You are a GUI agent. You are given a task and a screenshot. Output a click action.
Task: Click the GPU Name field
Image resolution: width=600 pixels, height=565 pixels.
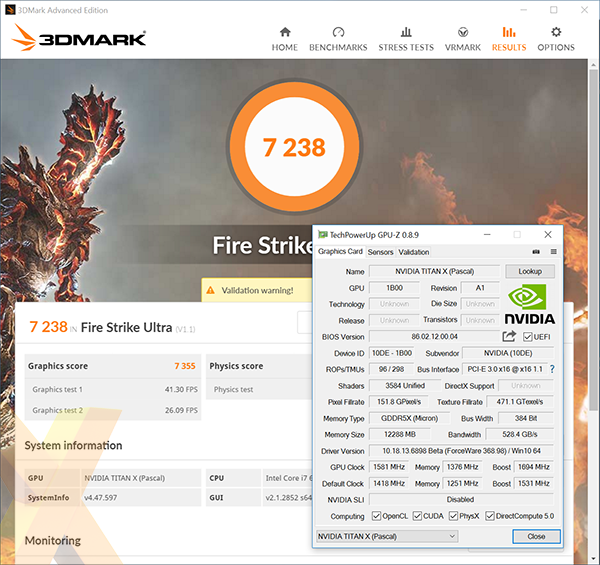click(x=434, y=271)
